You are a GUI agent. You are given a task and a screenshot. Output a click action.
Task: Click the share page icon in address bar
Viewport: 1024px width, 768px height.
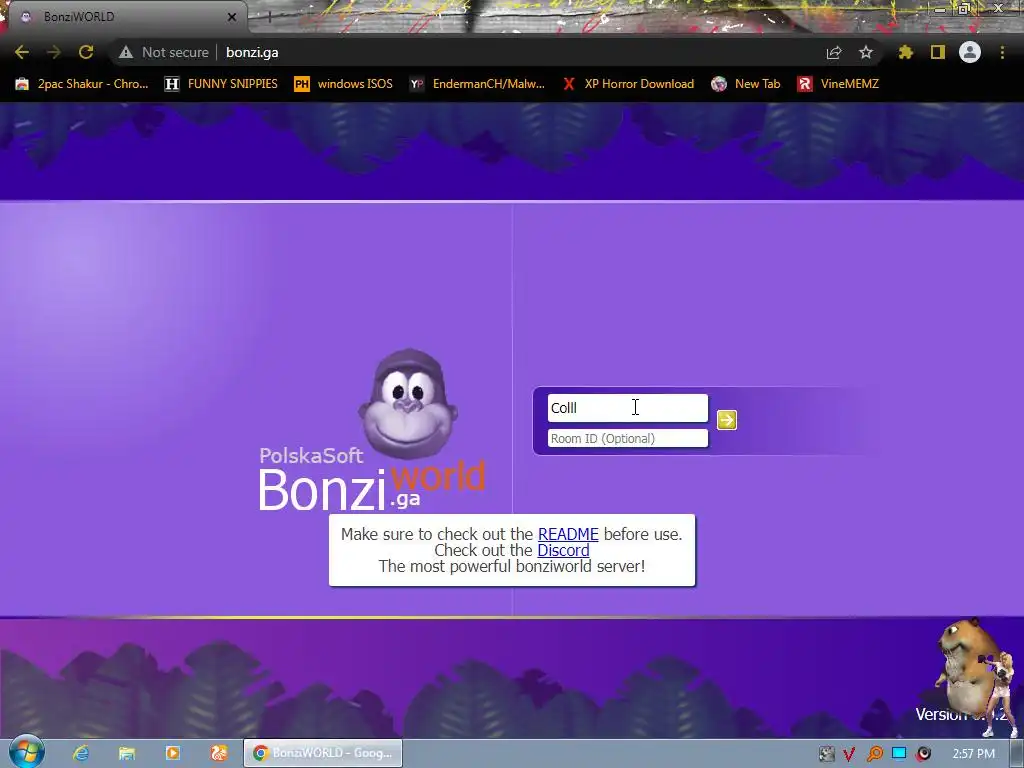pos(834,52)
